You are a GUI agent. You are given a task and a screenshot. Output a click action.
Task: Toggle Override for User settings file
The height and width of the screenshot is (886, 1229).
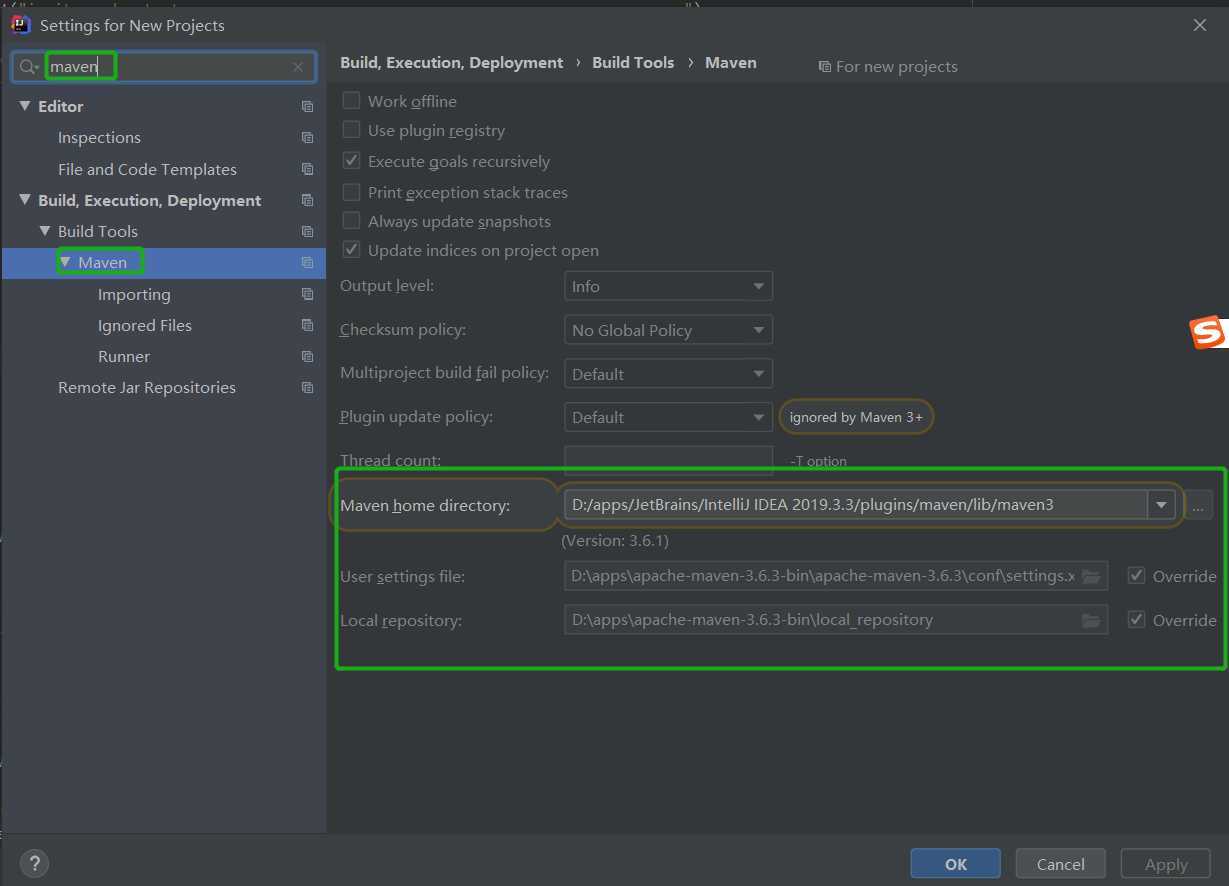pyautogui.click(x=1136, y=576)
